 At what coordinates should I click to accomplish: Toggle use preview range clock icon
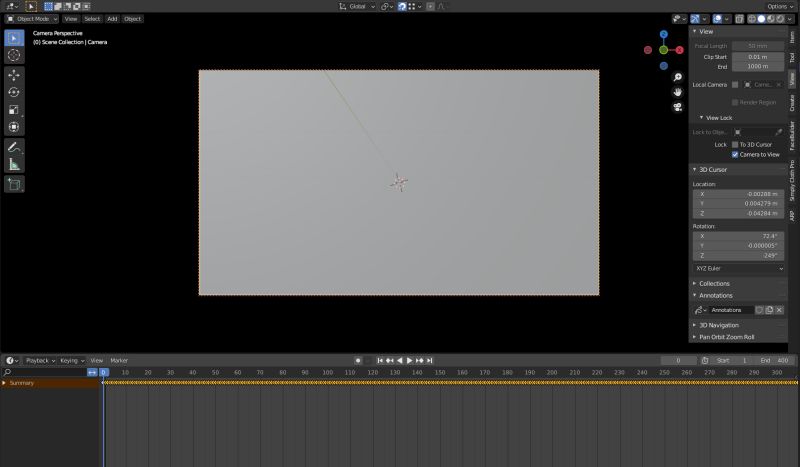[705, 360]
